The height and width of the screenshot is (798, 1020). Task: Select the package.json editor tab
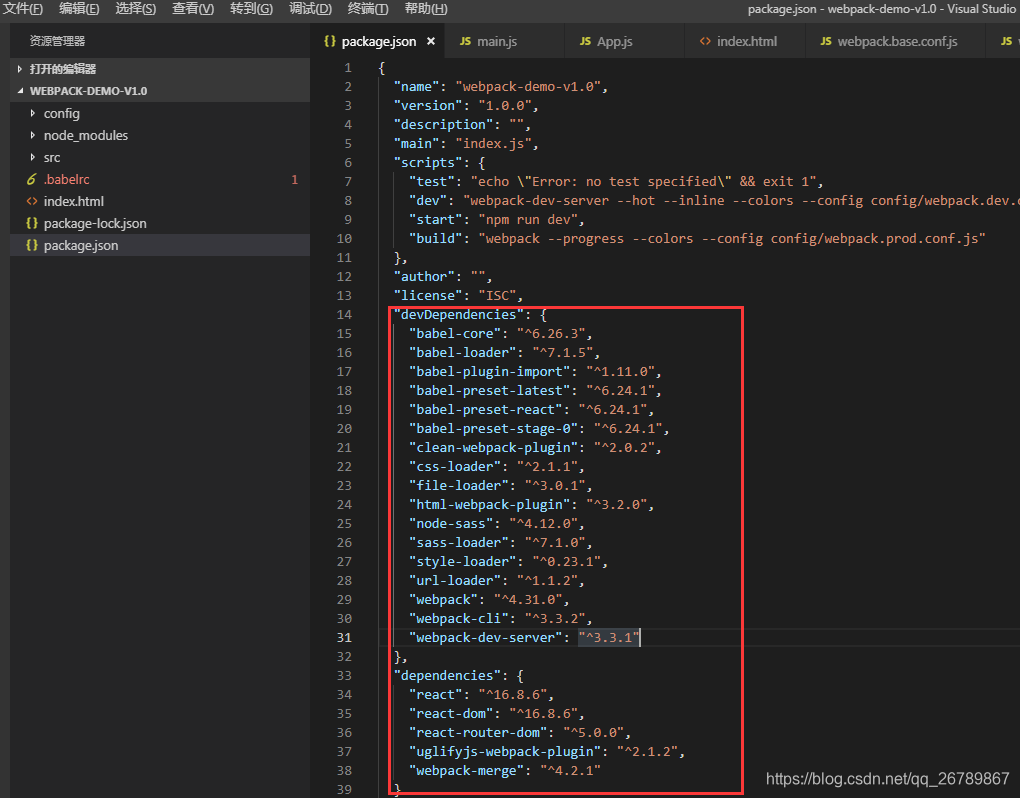pyautogui.click(x=379, y=41)
